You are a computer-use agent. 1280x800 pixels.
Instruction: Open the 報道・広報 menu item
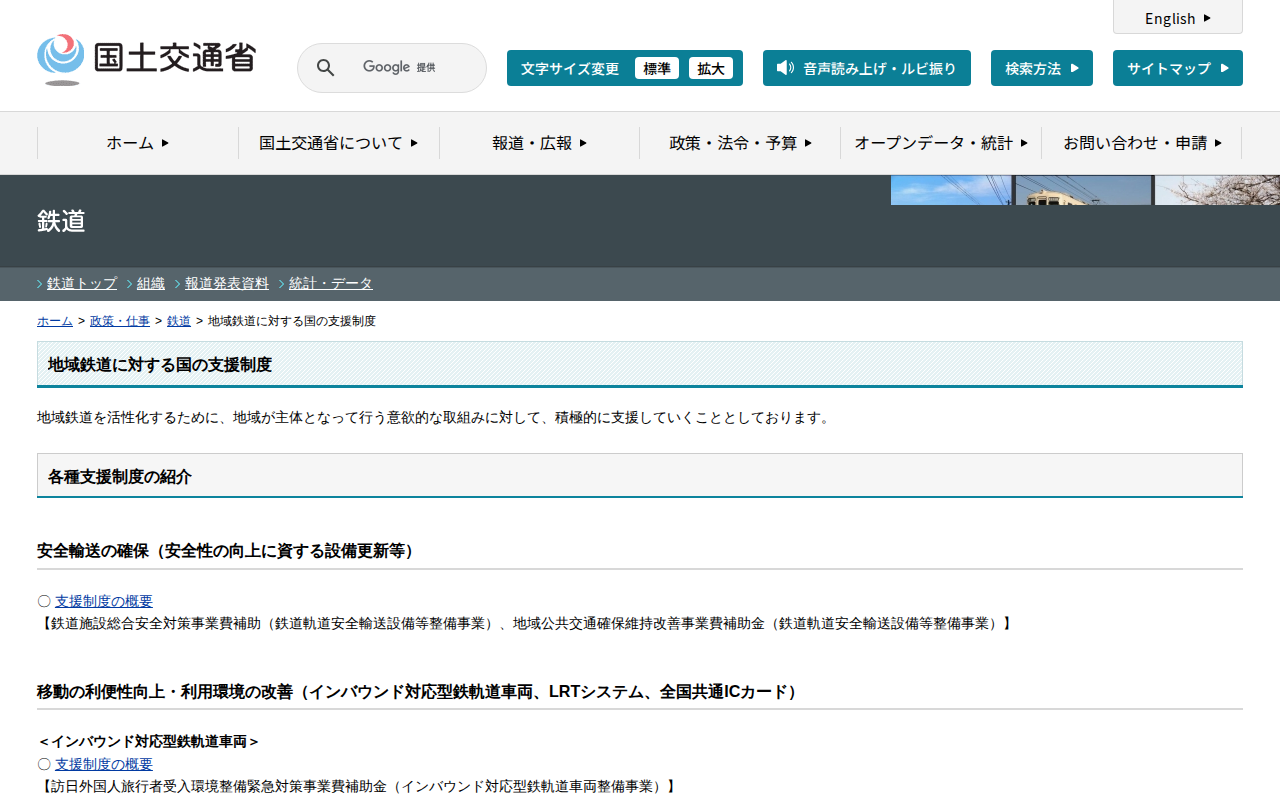[x=539, y=143]
